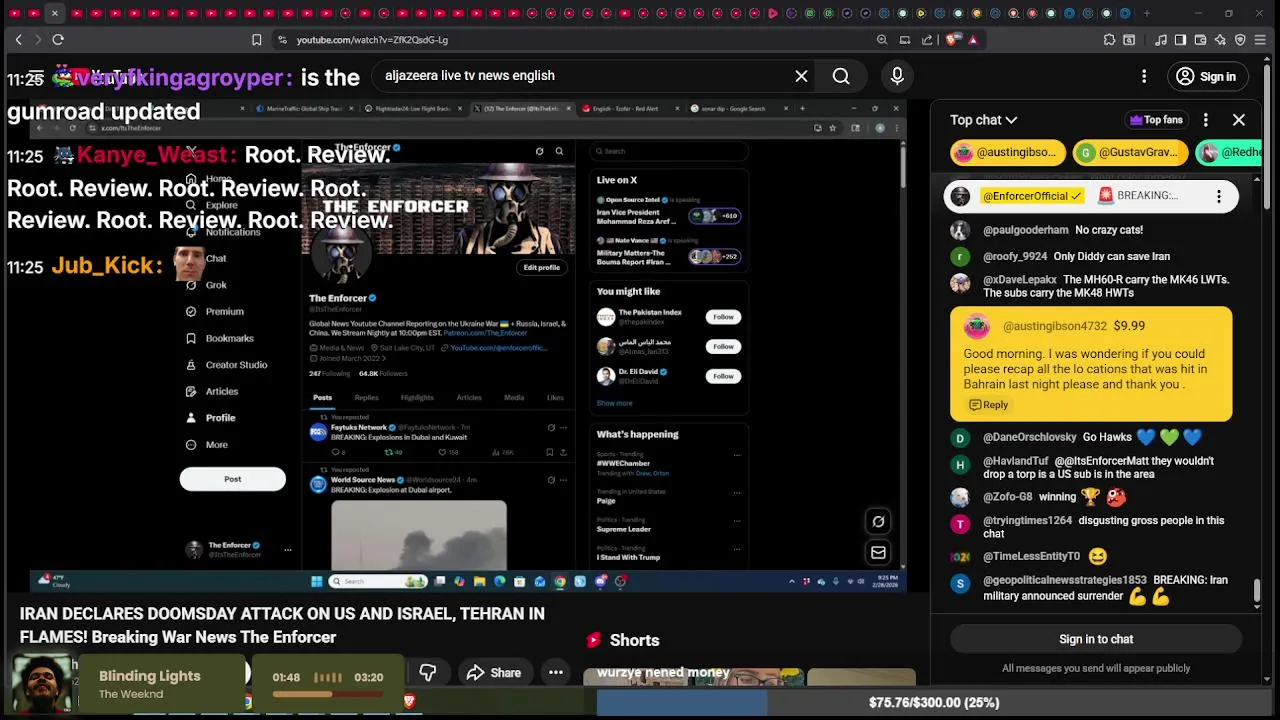Open the browser main hamburger menu

(1260, 40)
